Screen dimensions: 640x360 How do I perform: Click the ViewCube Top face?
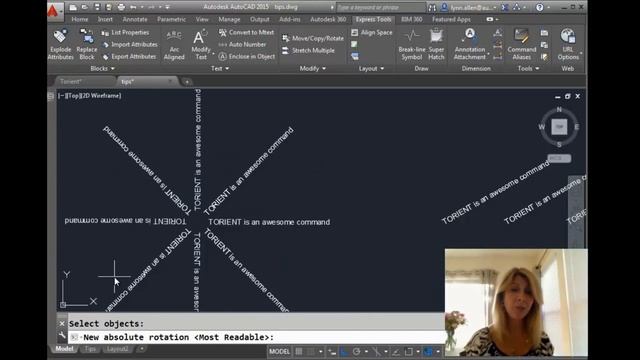(x=559, y=127)
